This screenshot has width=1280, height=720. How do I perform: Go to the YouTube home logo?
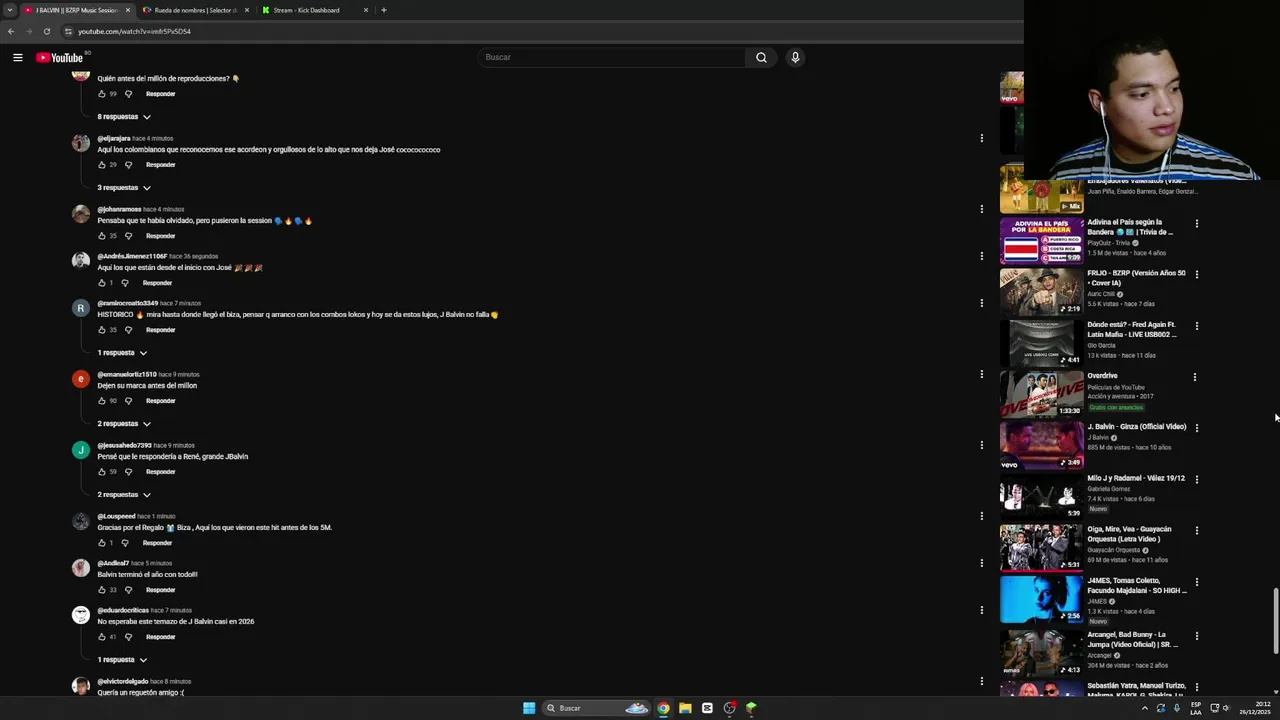click(59, 57)
